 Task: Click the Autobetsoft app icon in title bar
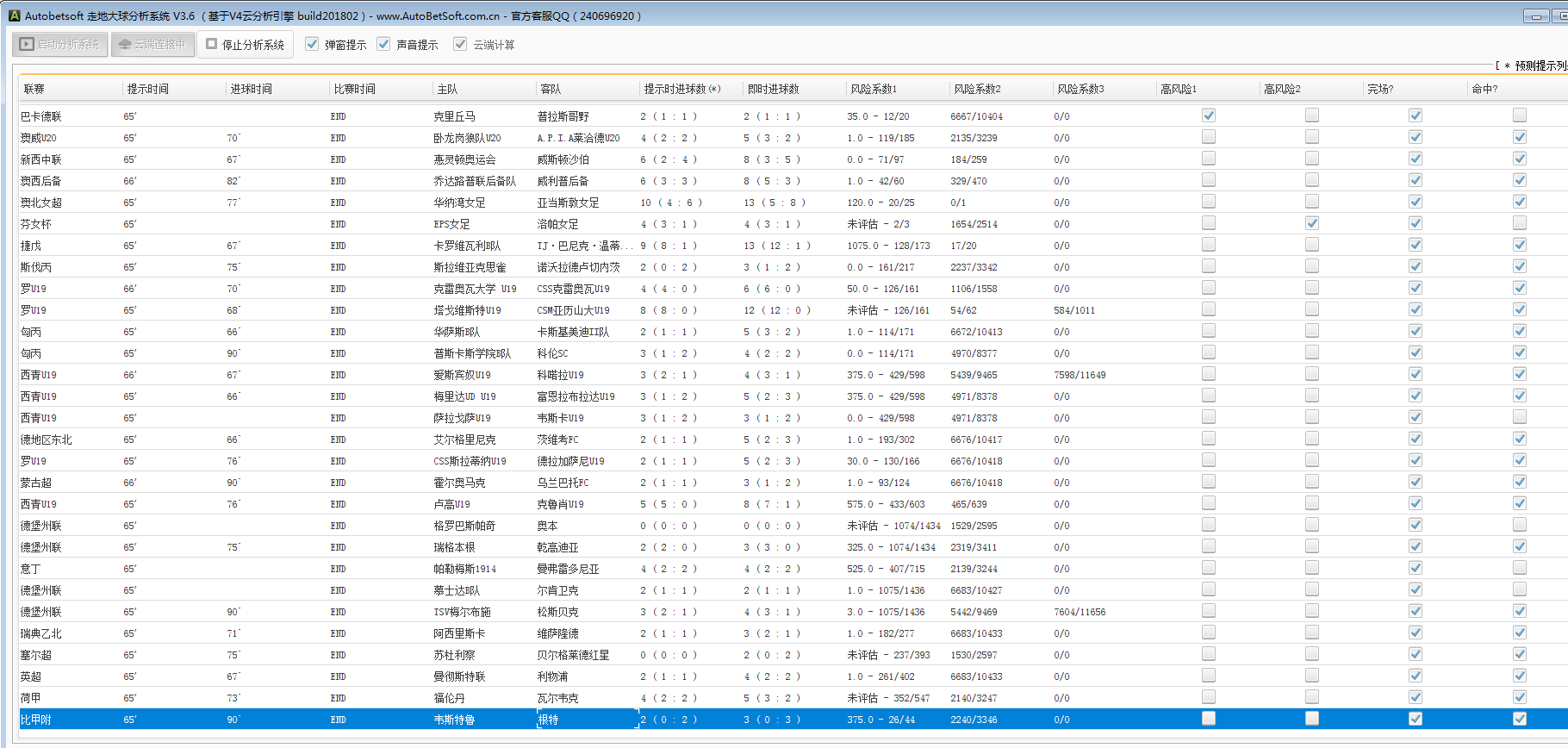click(x=14, y=16)
